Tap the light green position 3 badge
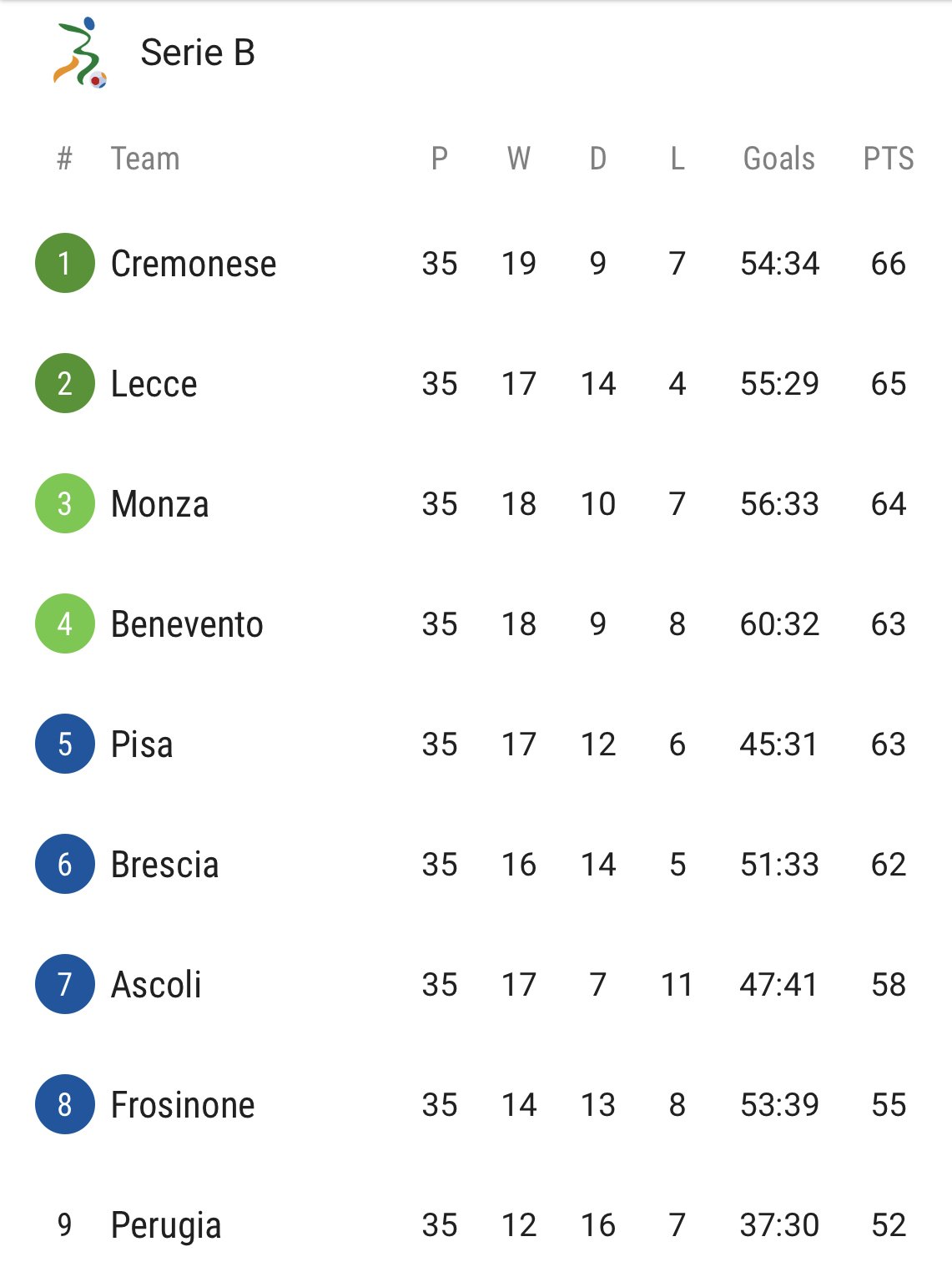The height and width of the screenshot is (1282, 952). click(65, 503)
